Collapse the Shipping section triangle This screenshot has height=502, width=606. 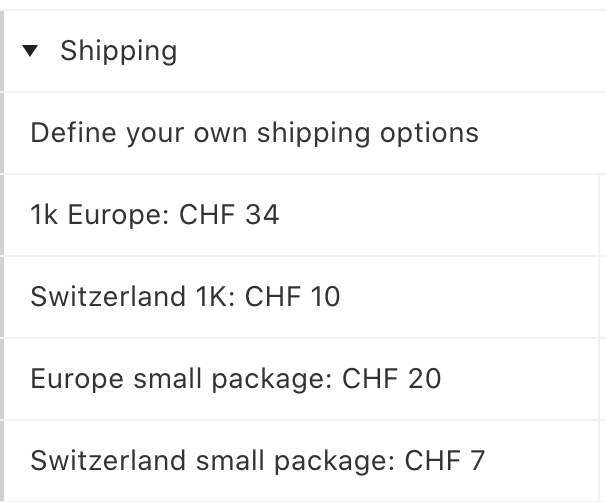point(29,51)
